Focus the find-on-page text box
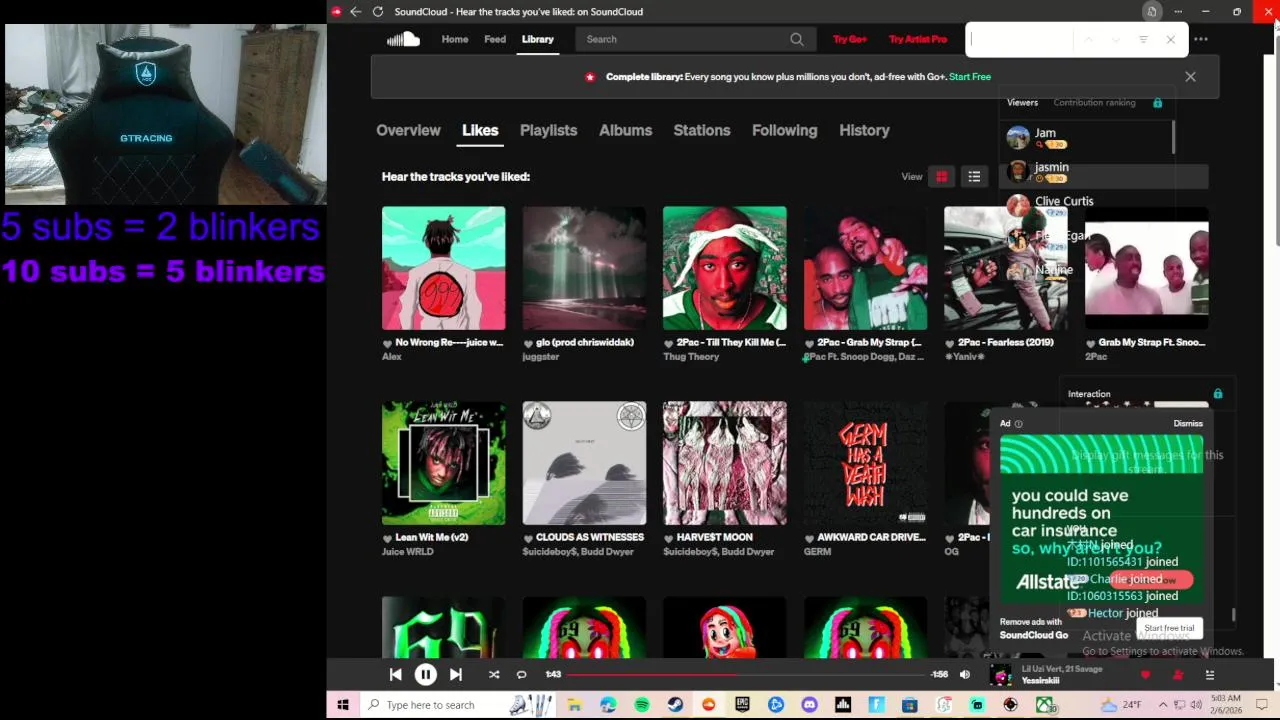This screenshot has width=1280, height=720. 1020,40
